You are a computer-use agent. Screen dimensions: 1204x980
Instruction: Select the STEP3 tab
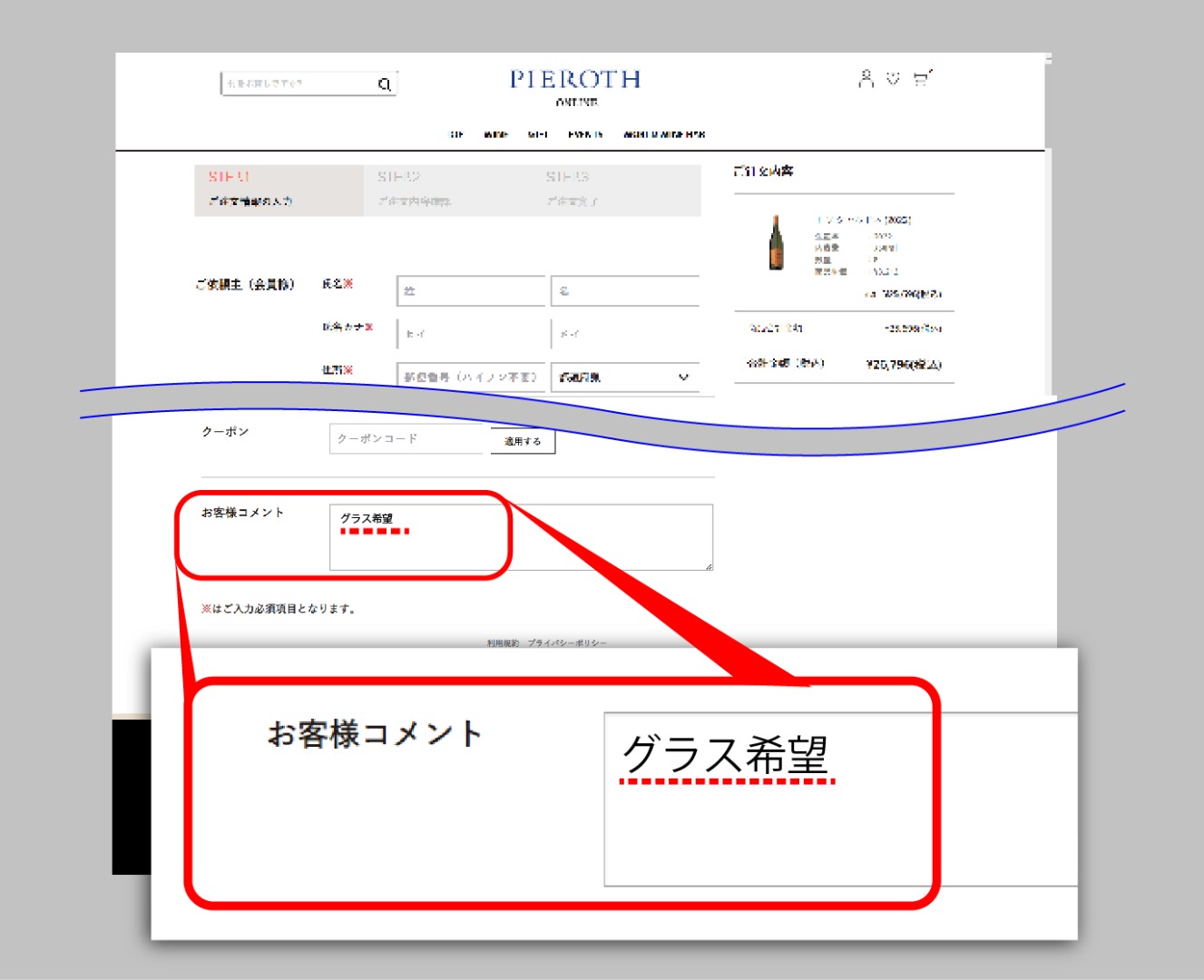point(616,190)
